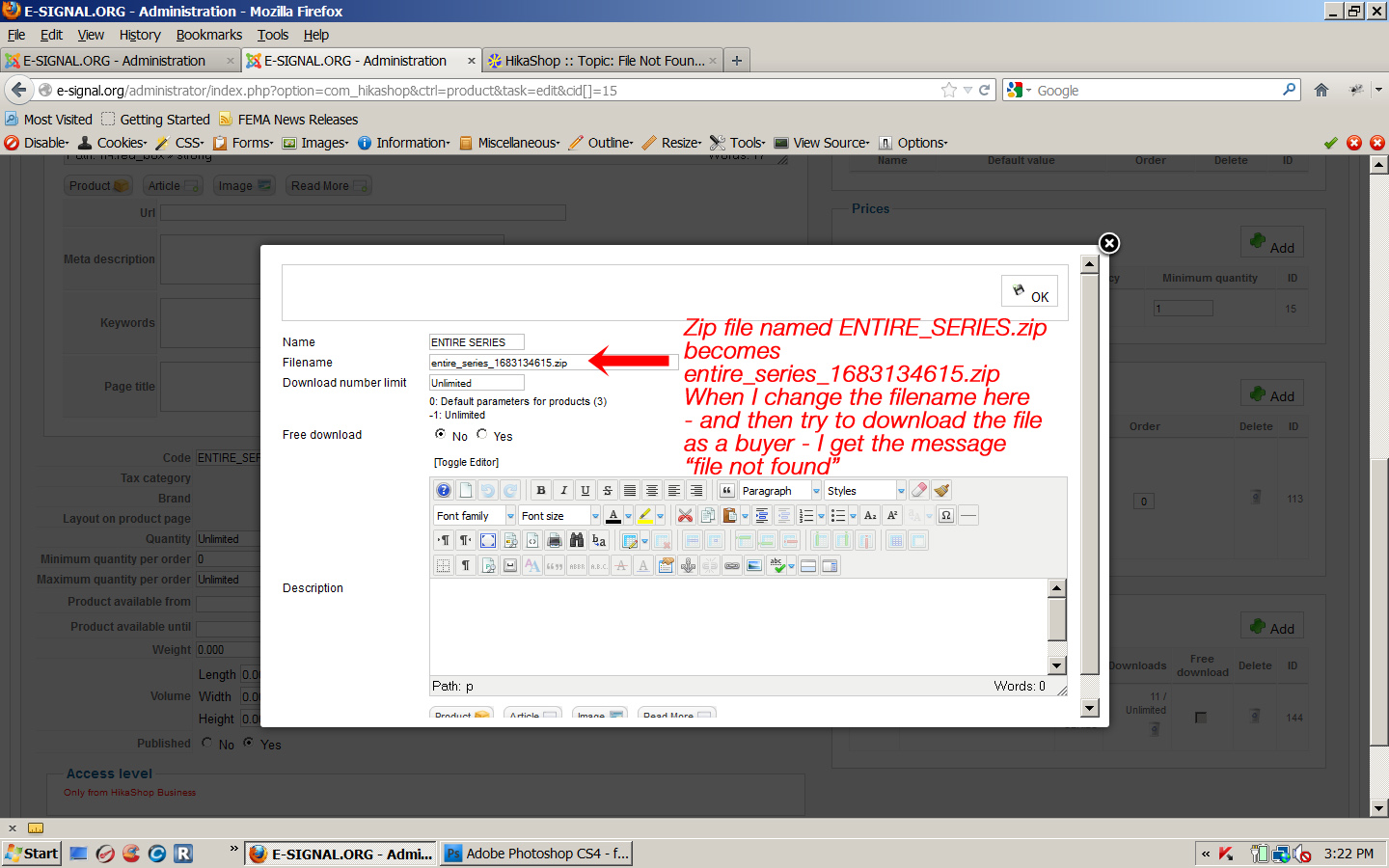Click the Subscript icon

click(x=870, y=516)
